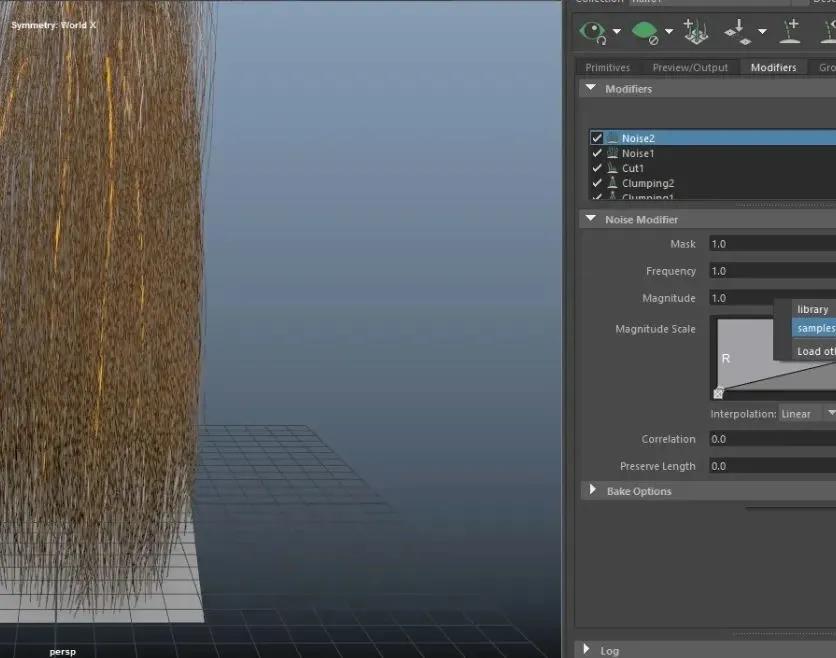Collapse the Noise Modifier section
The height and width of the screenshot is (658, 836).
(x=591, y=219)
